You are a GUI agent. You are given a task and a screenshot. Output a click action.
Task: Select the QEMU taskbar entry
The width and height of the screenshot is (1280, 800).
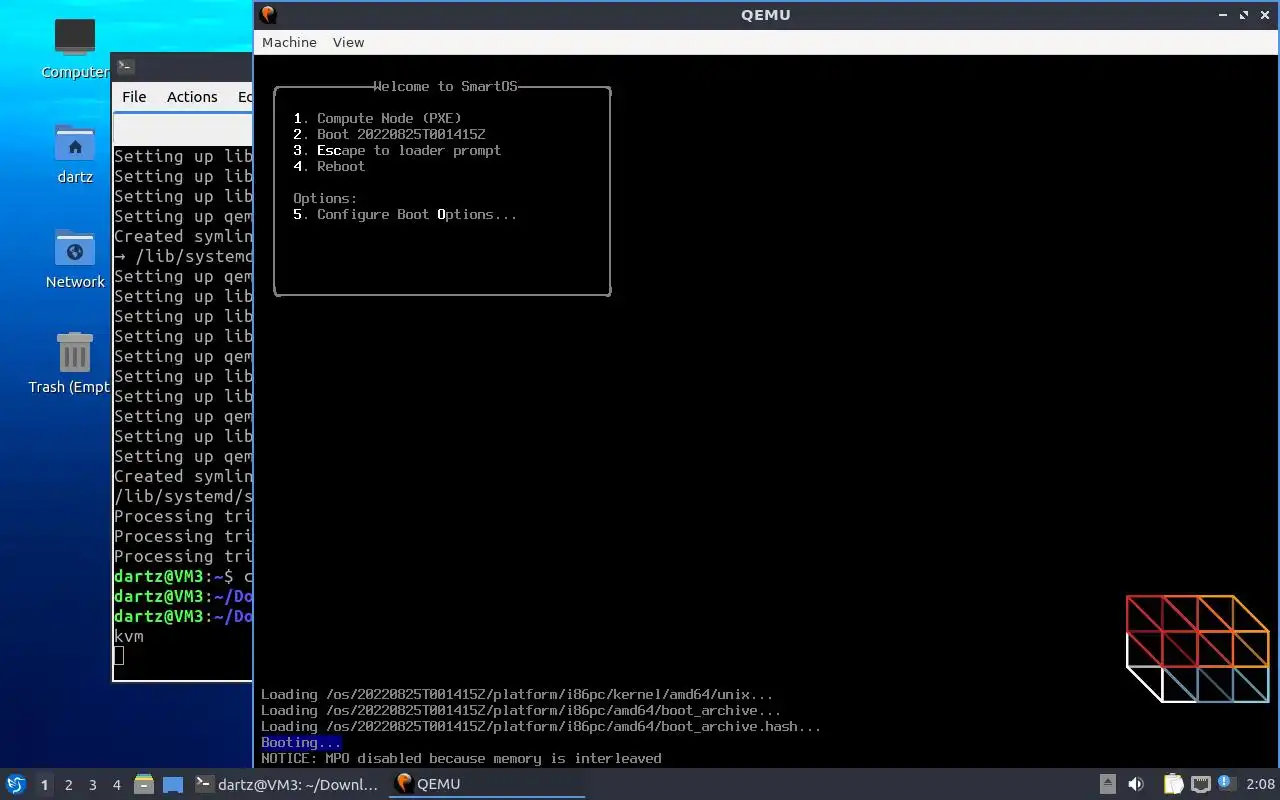486,784
